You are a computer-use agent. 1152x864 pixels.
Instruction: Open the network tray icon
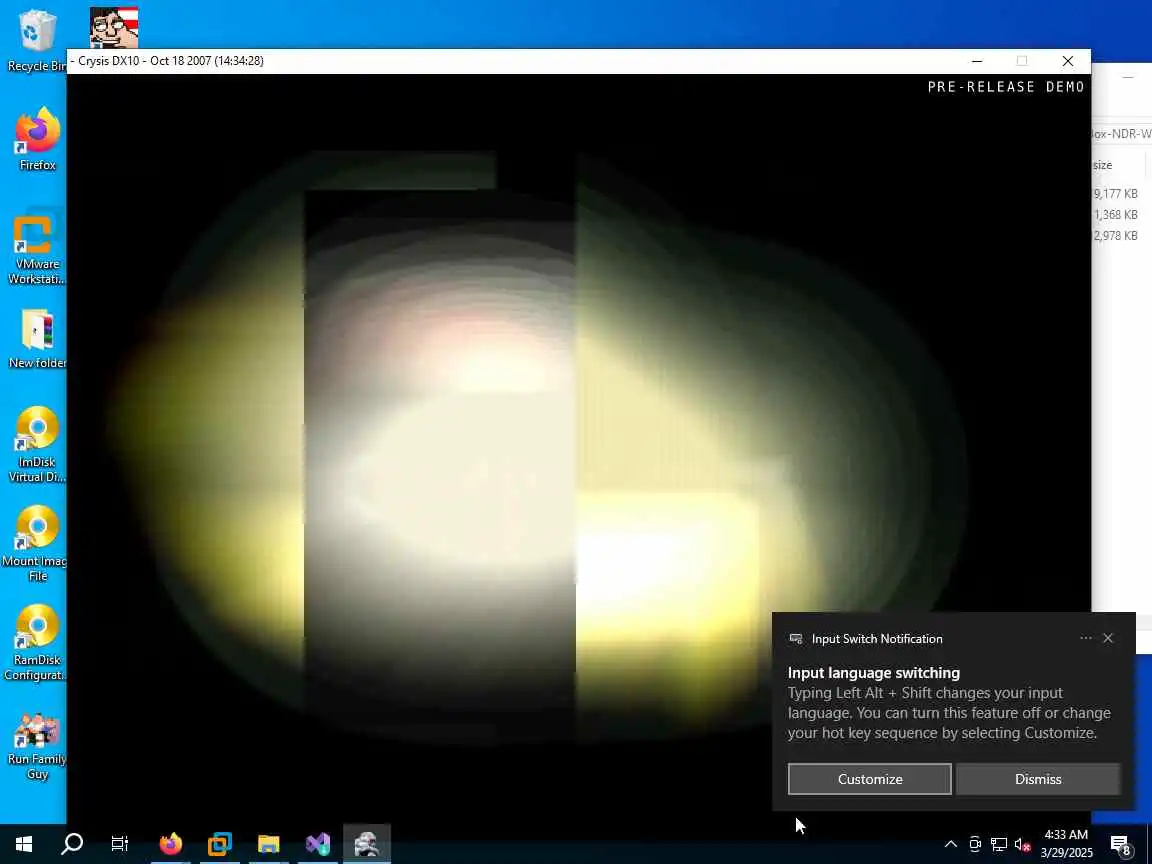click(x=998, y=844)
